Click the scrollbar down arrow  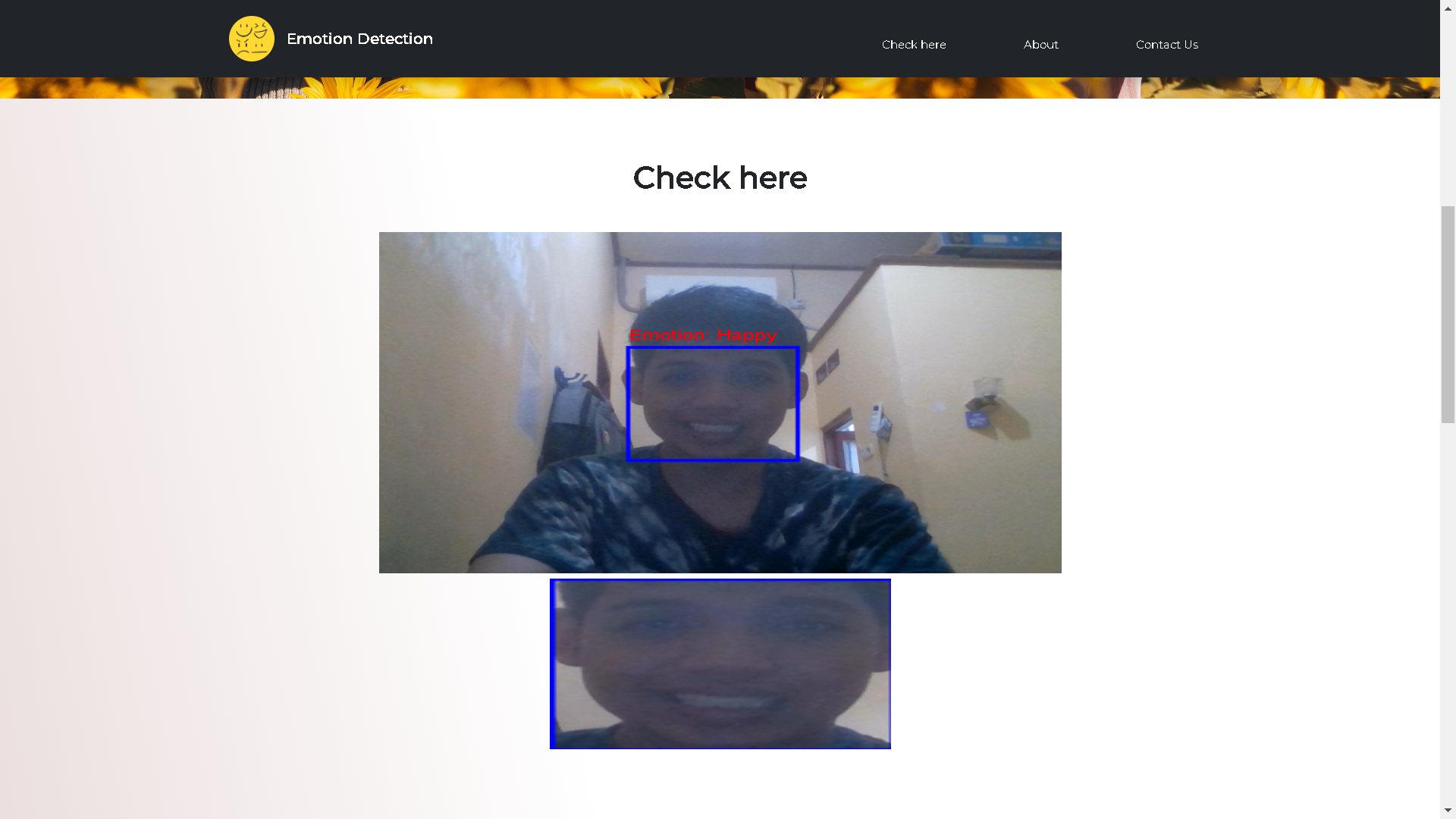[x=1447, y=811]
